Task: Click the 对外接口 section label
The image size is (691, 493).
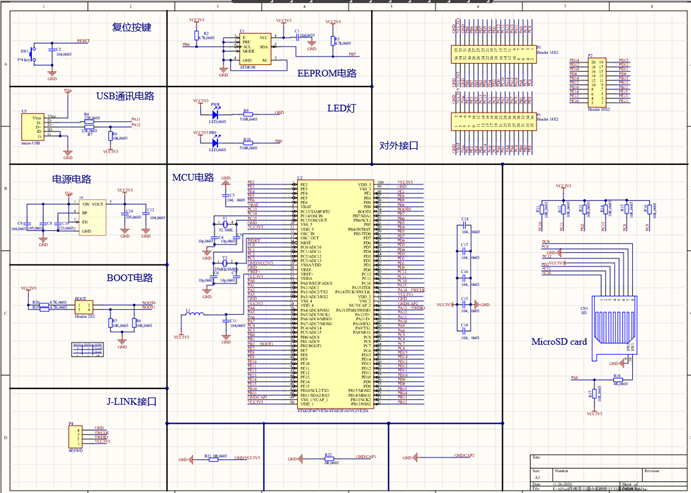Action: (398, 145)
